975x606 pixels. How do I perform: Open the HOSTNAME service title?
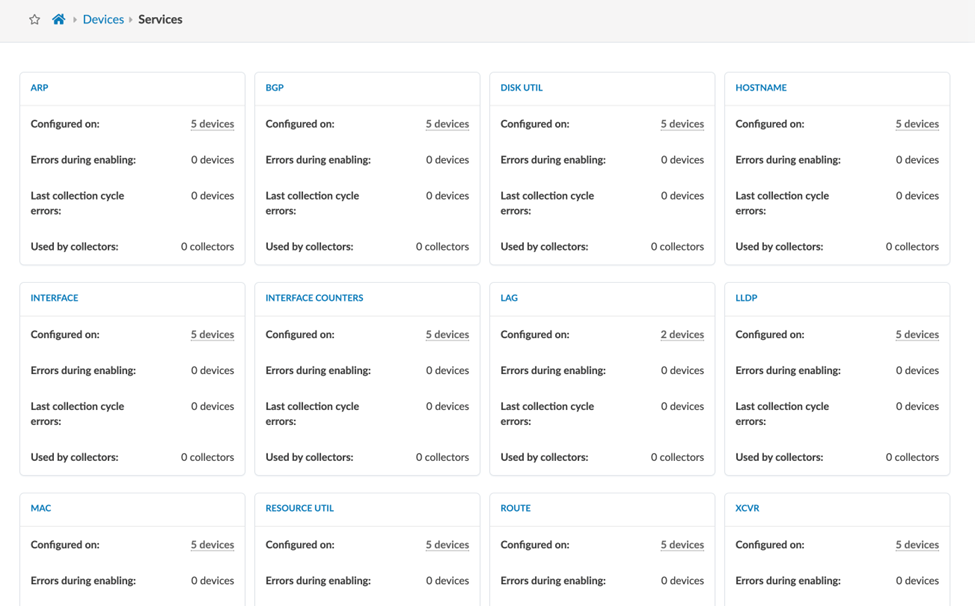pyautogui.click(x=761, y=88)
